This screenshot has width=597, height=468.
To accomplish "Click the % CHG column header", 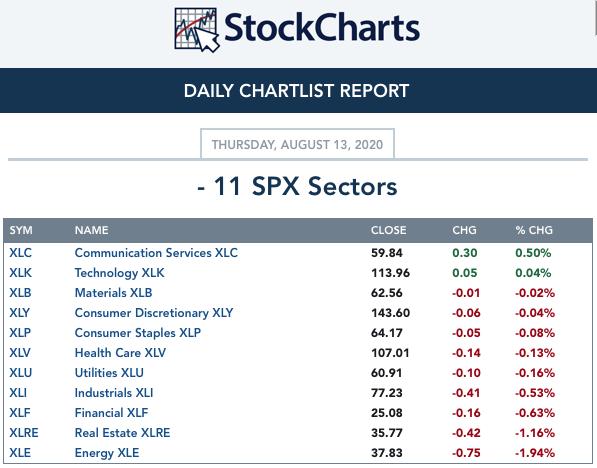I will point(534,230).
